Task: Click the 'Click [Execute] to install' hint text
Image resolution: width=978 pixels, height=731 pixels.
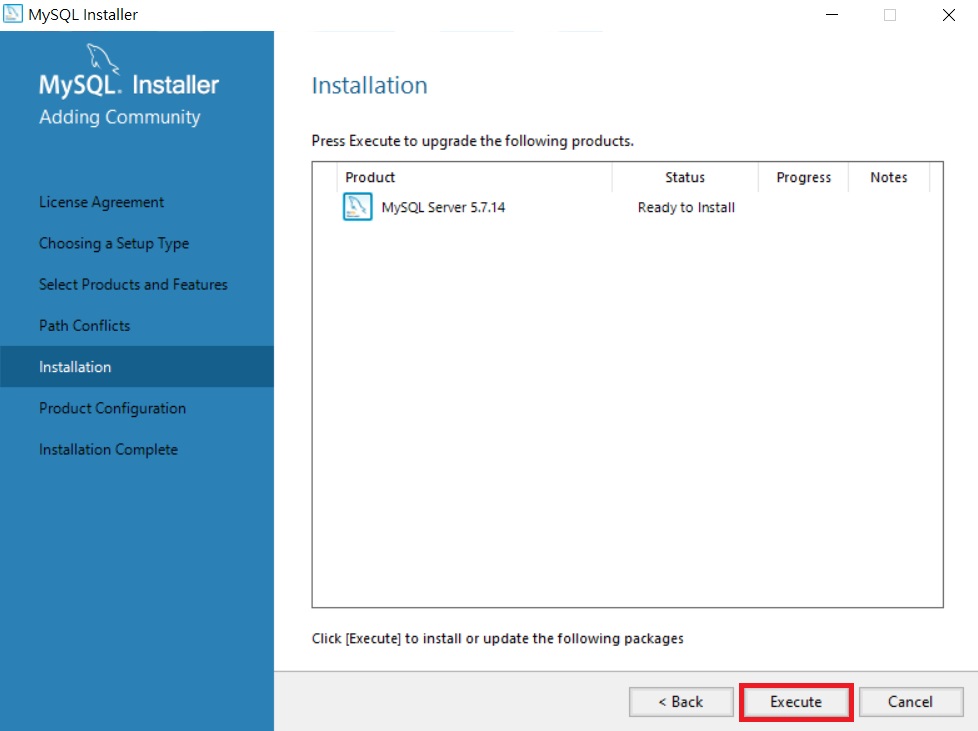Action: [x=498, y=638]
